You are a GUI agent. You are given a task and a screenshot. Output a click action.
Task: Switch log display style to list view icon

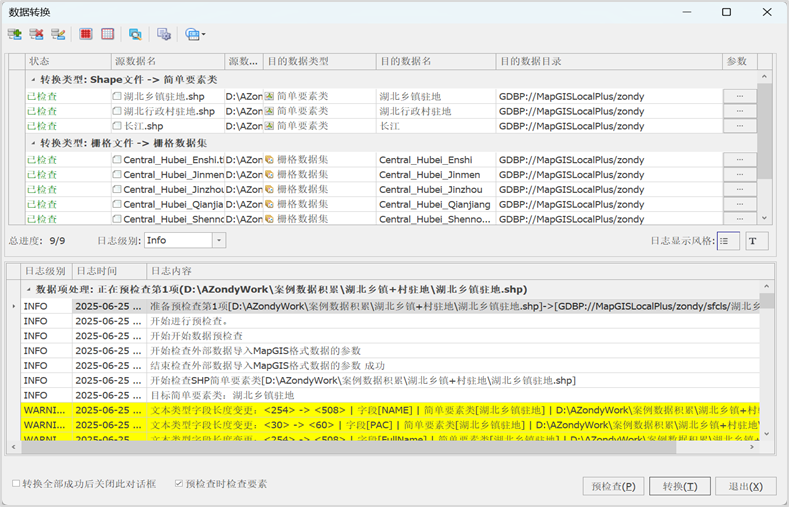(728, 241)
